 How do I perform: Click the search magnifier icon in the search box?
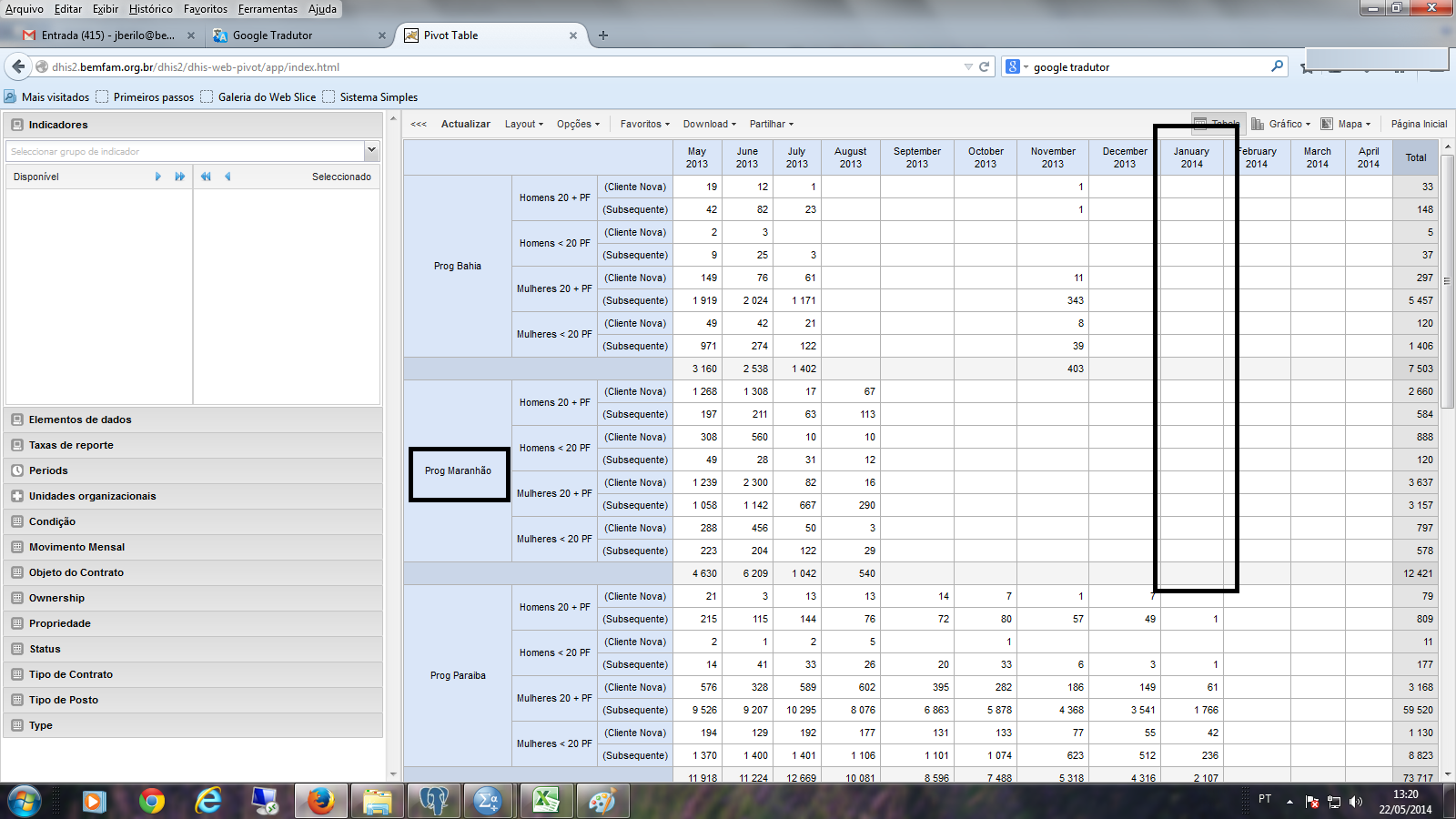(1277, 66)
